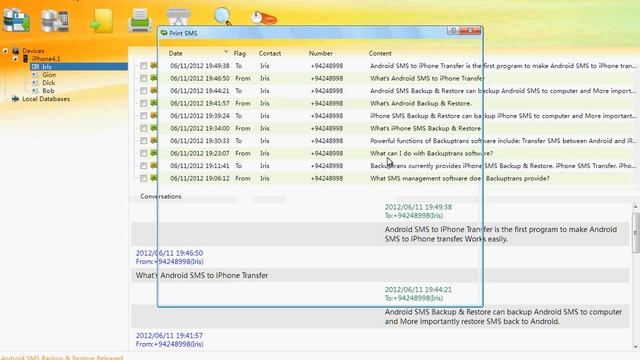The height and width of the screenshot is (360, 640).
Task: Sort messages by Number column header
Action: pos(320,53)
